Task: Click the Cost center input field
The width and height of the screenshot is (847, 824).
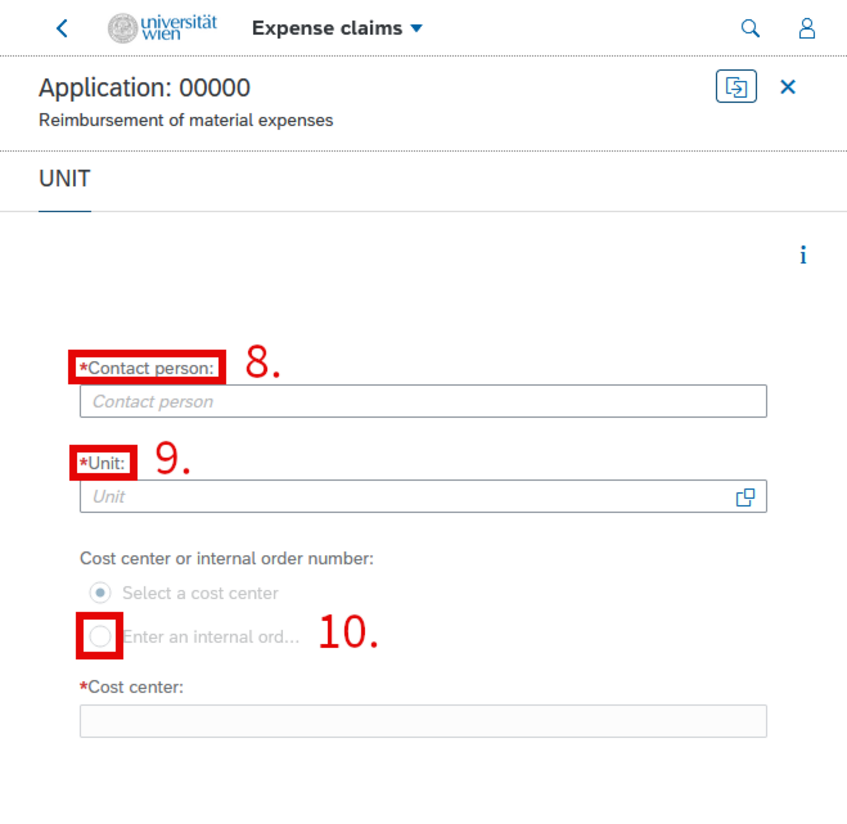Action: [x=424, y=721]
